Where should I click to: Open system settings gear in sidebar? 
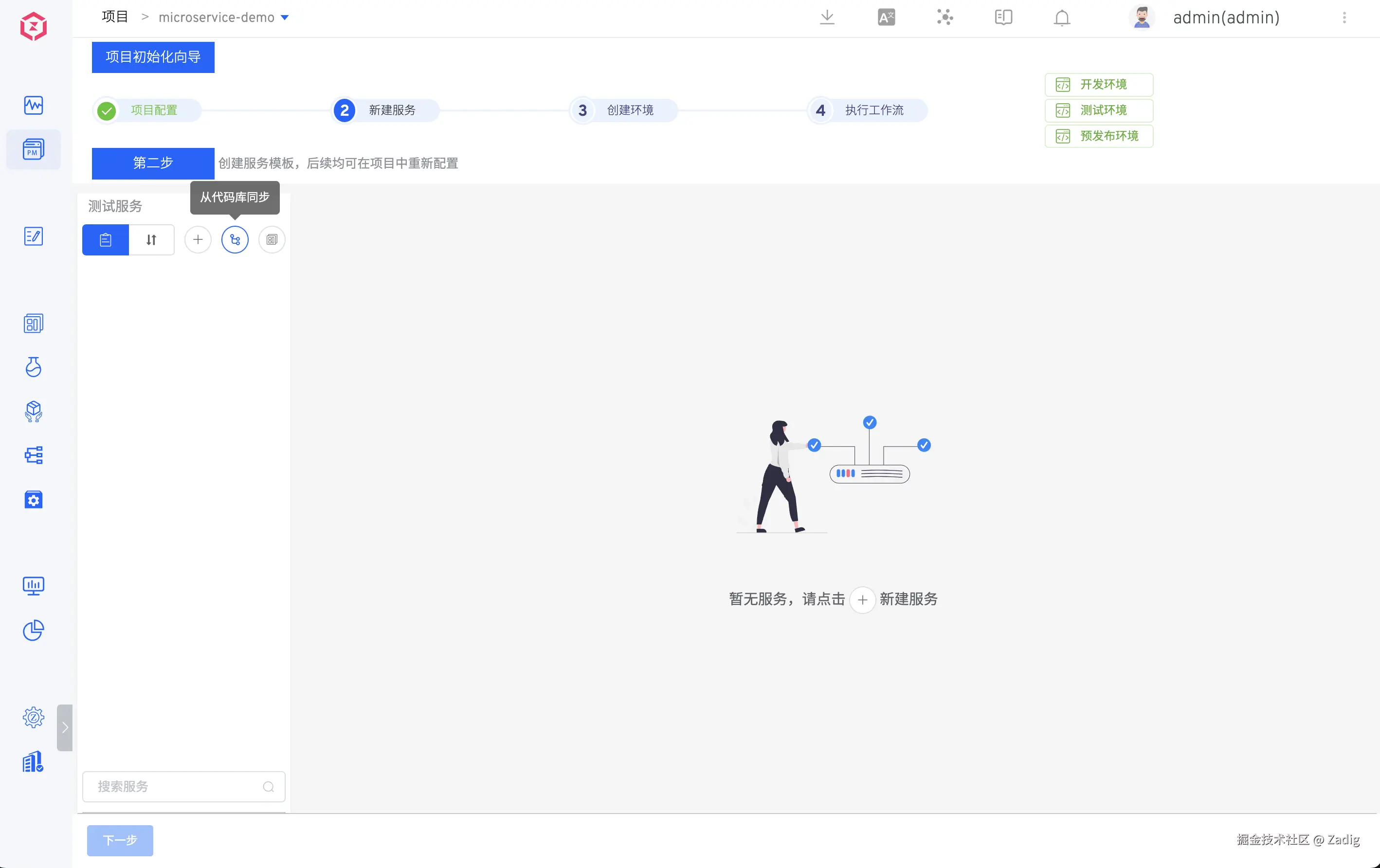click(x=33, y=717)
